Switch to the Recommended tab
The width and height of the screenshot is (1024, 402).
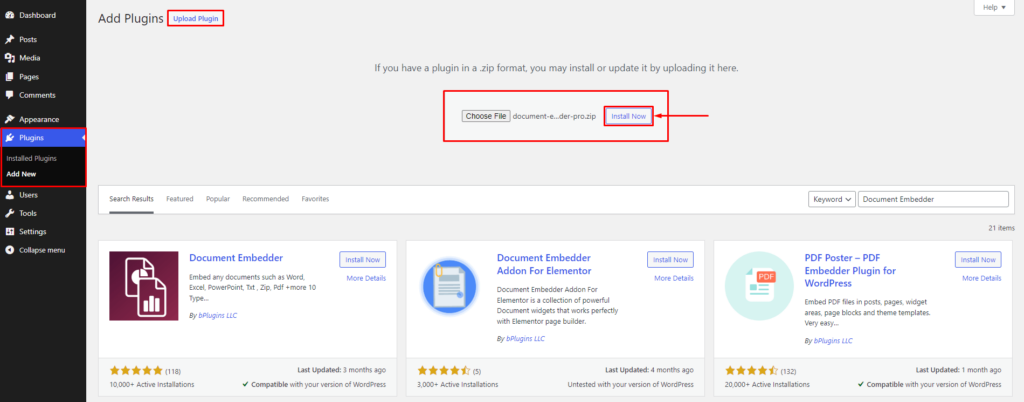click(x=266, y=199)
